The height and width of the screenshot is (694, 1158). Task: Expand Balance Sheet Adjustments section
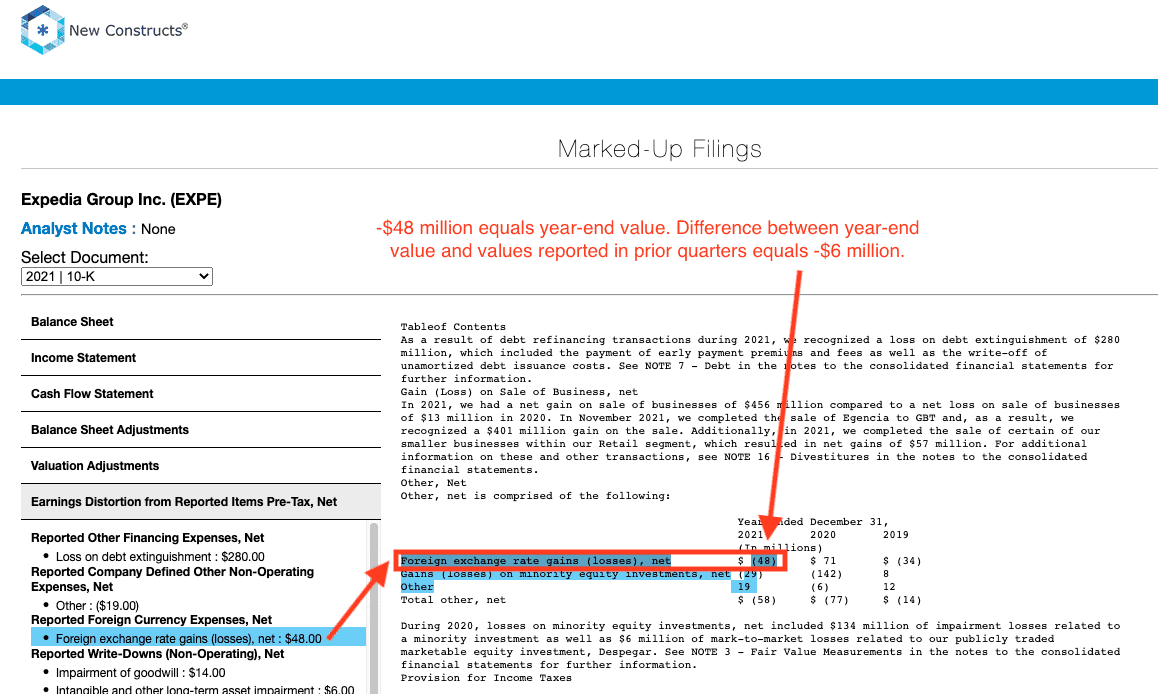(109, 430)
